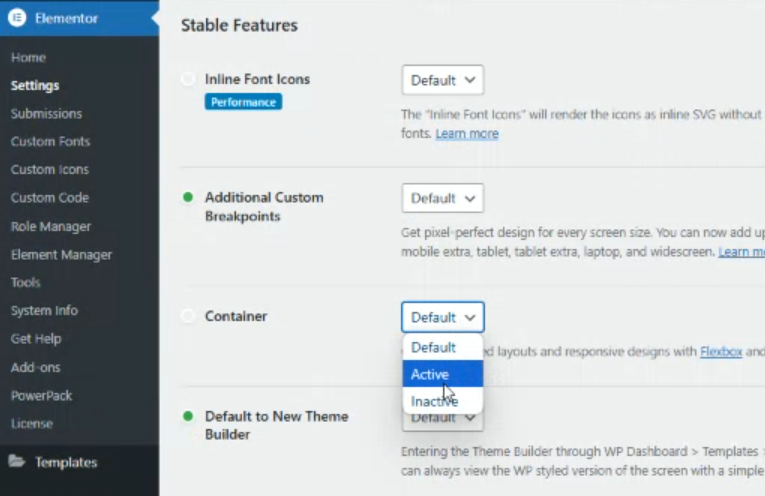Open Additional Custom Breakpoints dropdown
Image resolution: width=765 pixels, height=496 pixels.
point(442,198)
